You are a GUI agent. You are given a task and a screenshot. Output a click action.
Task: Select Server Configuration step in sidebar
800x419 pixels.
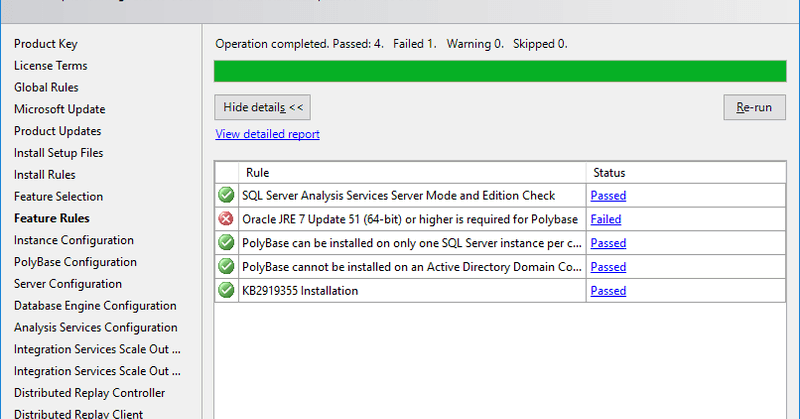coord(68,284)
